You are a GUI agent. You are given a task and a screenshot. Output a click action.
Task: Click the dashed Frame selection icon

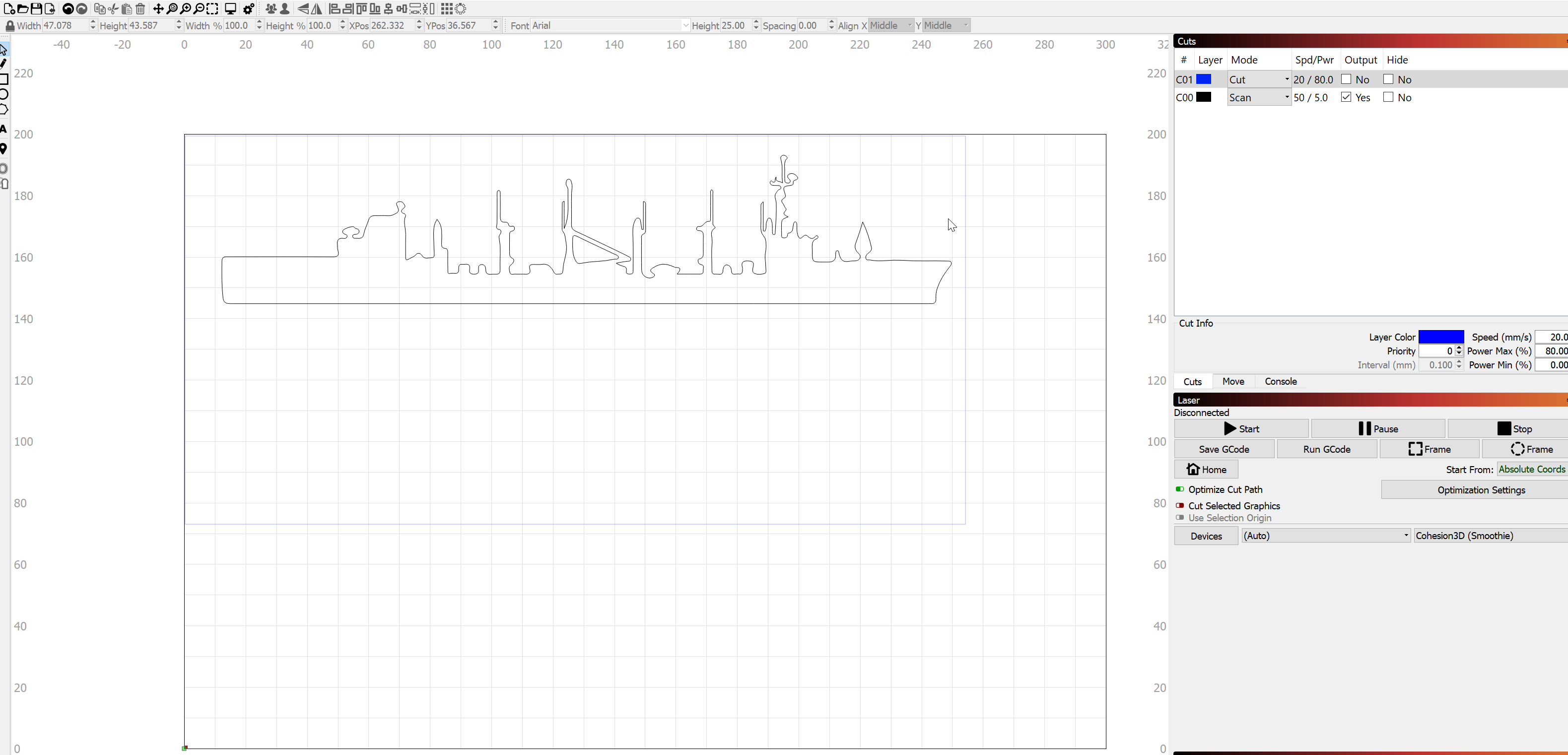[x=212, y=8]
